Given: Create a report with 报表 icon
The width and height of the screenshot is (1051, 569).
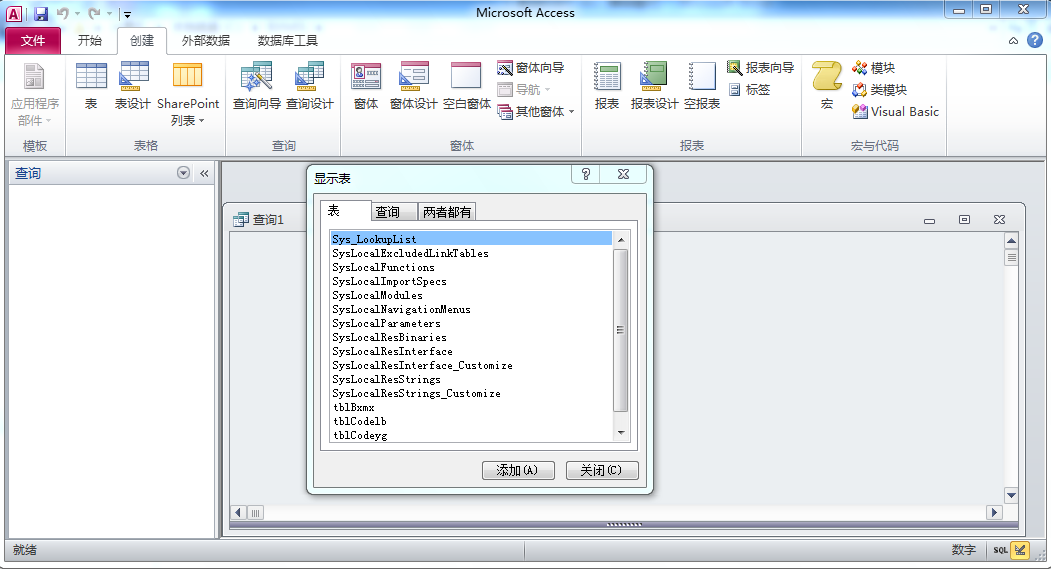Looking at the screenshot, I should (x=607, y=86).
